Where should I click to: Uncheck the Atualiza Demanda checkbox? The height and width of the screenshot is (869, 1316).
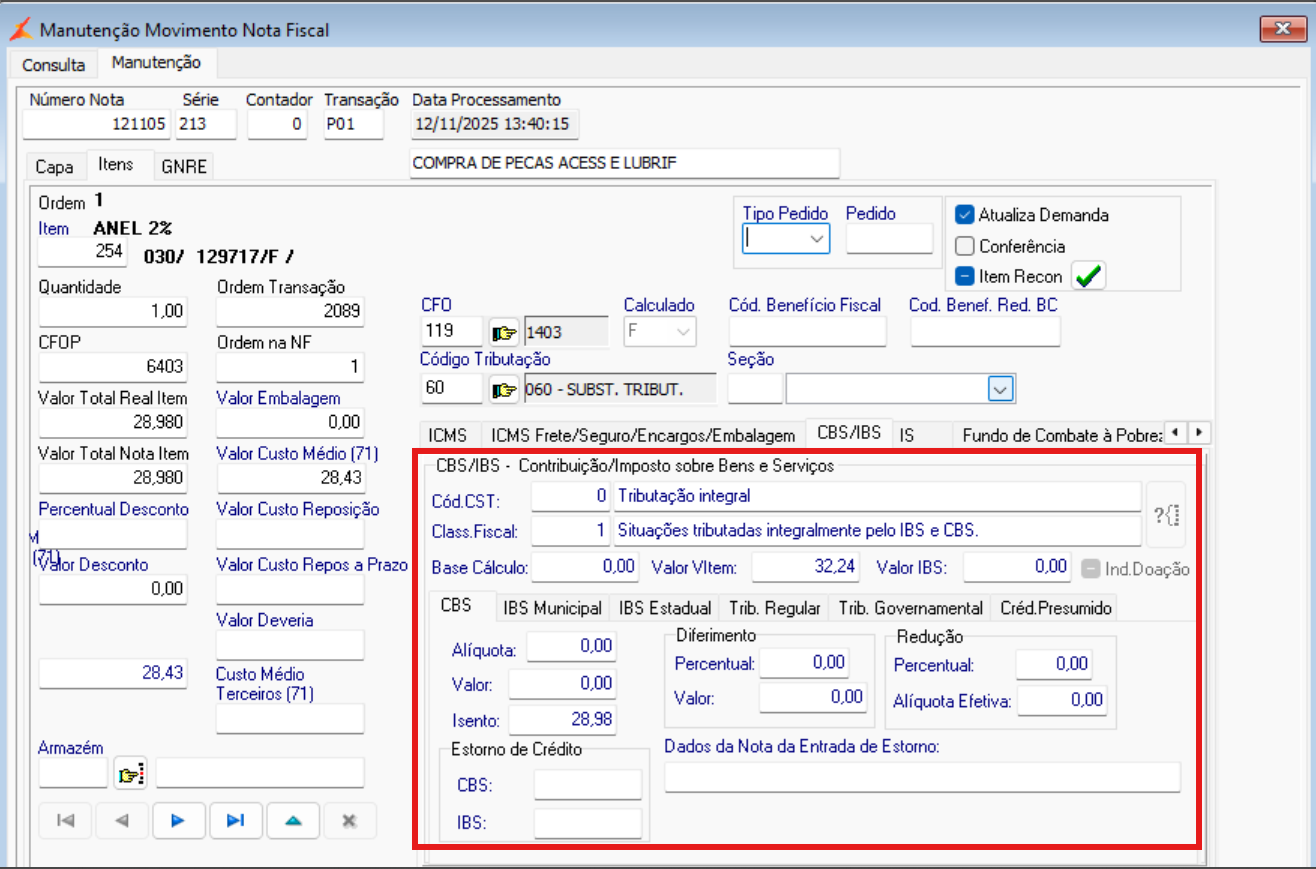pos(964,215)
